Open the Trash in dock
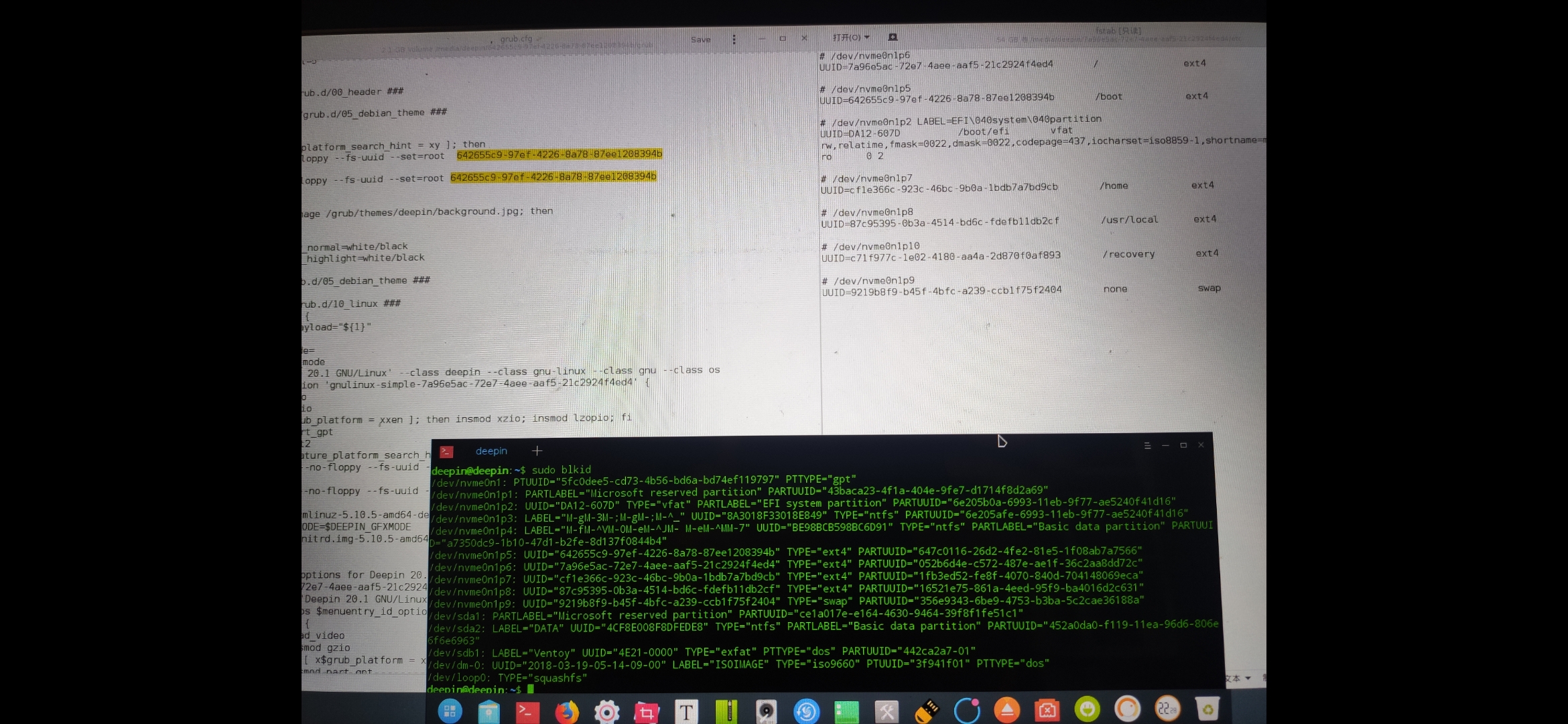This screenshot has width=1568, height=724. [1207, 709]
